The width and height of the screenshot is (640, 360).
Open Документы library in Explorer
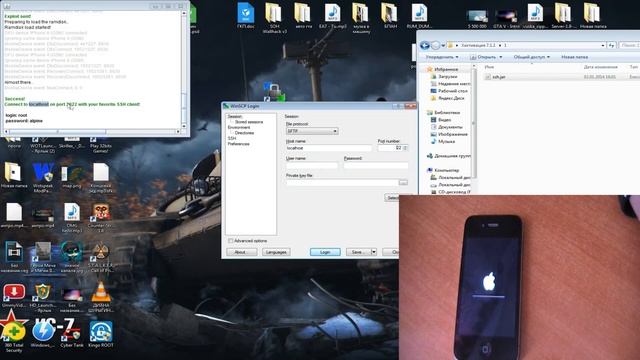[x=447, y=127]
